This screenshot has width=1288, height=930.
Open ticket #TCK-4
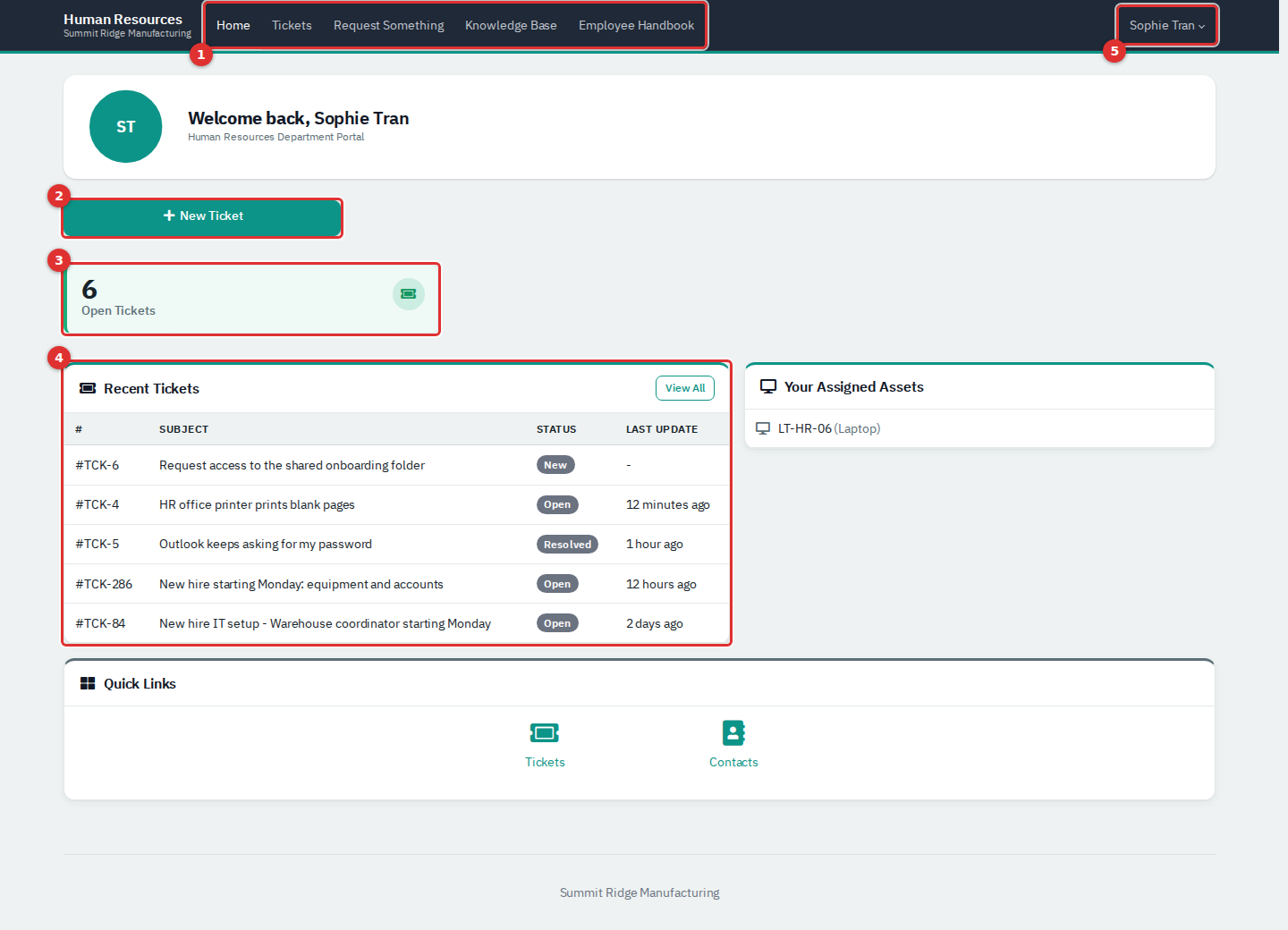[x=97, y=504]
